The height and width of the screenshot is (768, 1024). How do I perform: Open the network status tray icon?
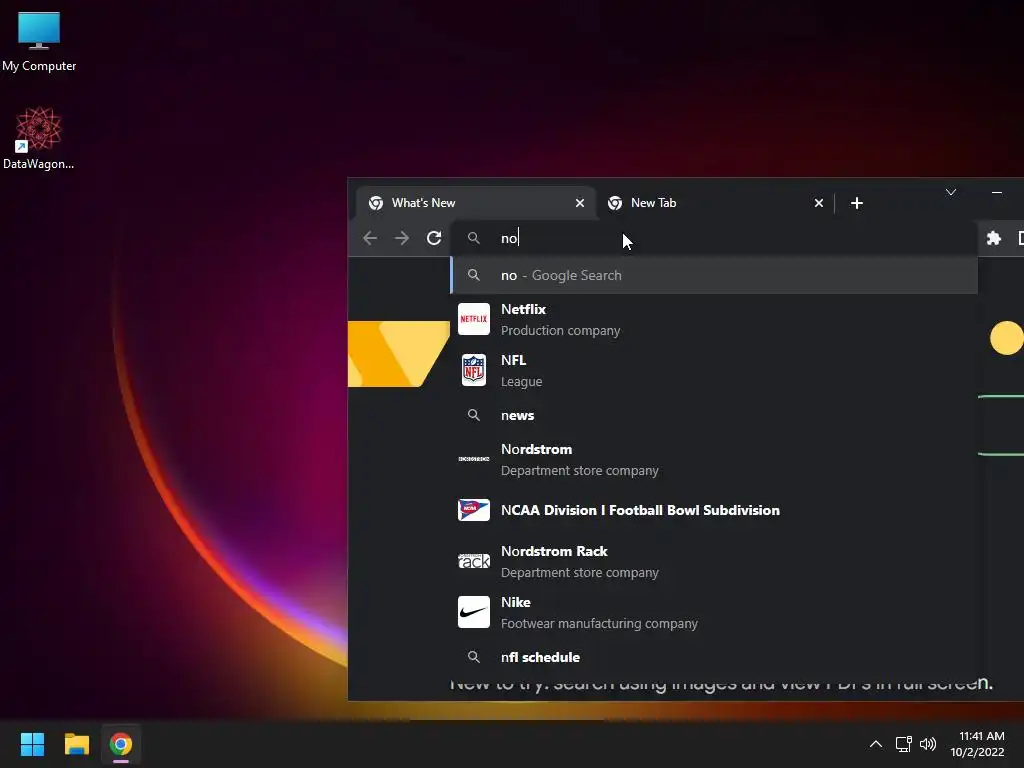point(903,744)
